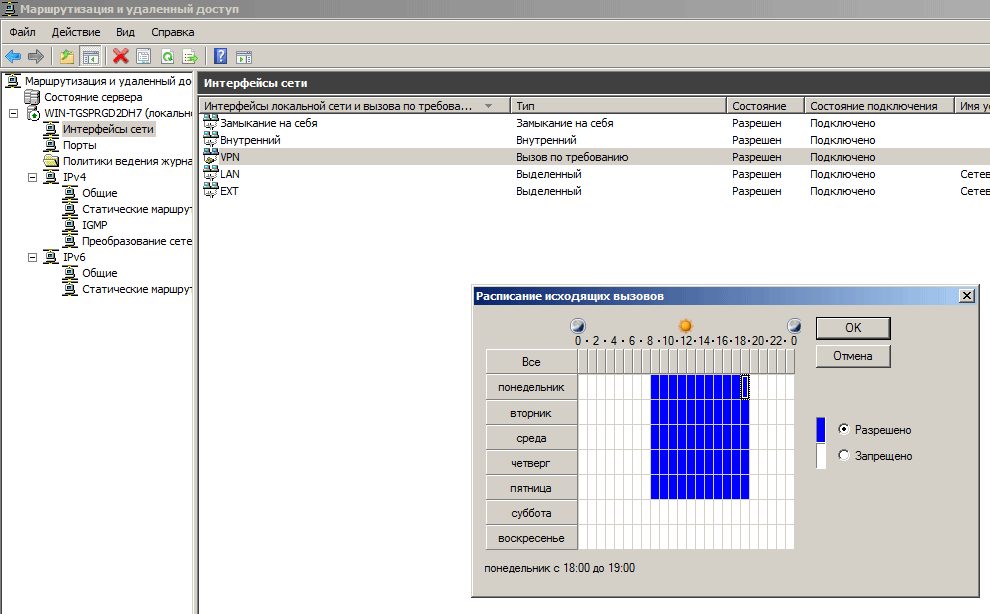
Task: Select the Запрещено radio button
Action: (x=844, y=456)
